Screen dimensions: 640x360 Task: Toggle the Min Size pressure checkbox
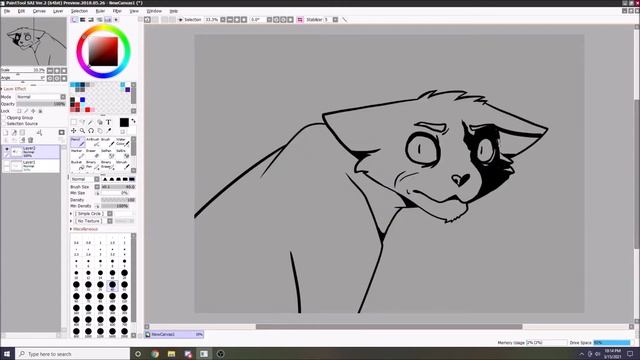click(97, 193)
